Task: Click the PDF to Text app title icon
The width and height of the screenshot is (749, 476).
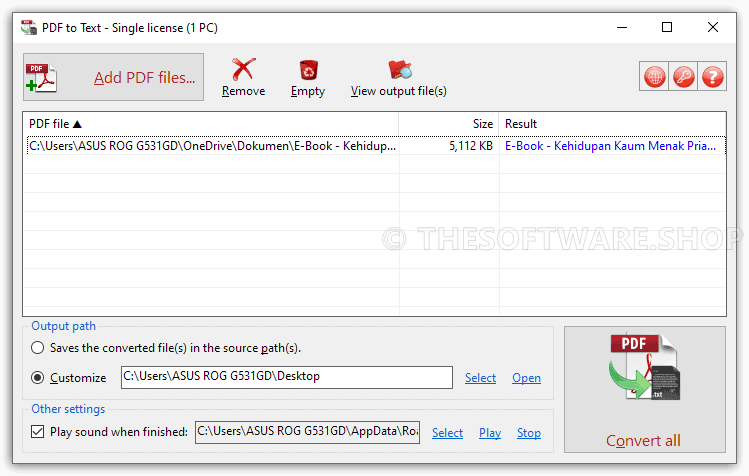Action: (x=29, y=28)
